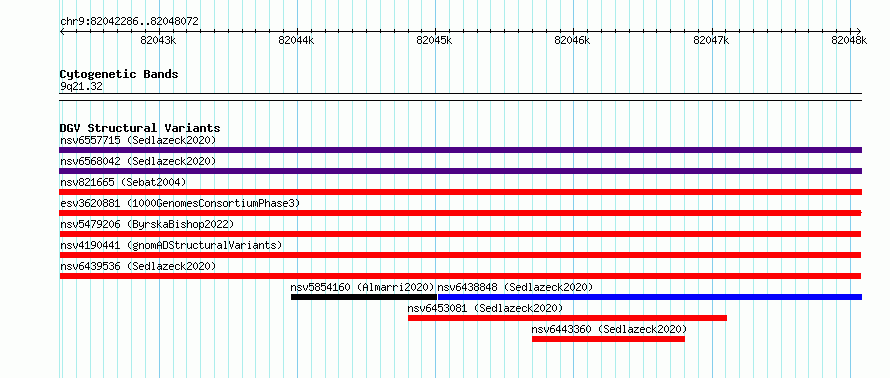Screen dimensions: 890x378
Task: Select the black nsv5854160 variant bar
Action: [364, 297]
